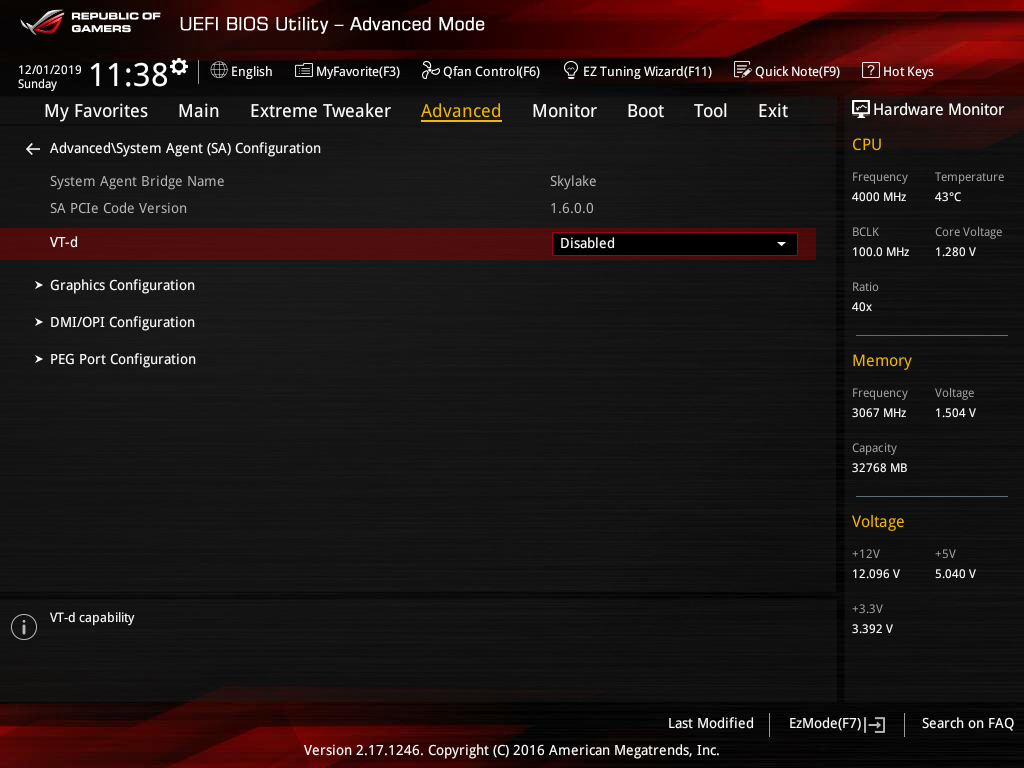
Task: Click the Hot Keys question mark icon
Action: 871,70
